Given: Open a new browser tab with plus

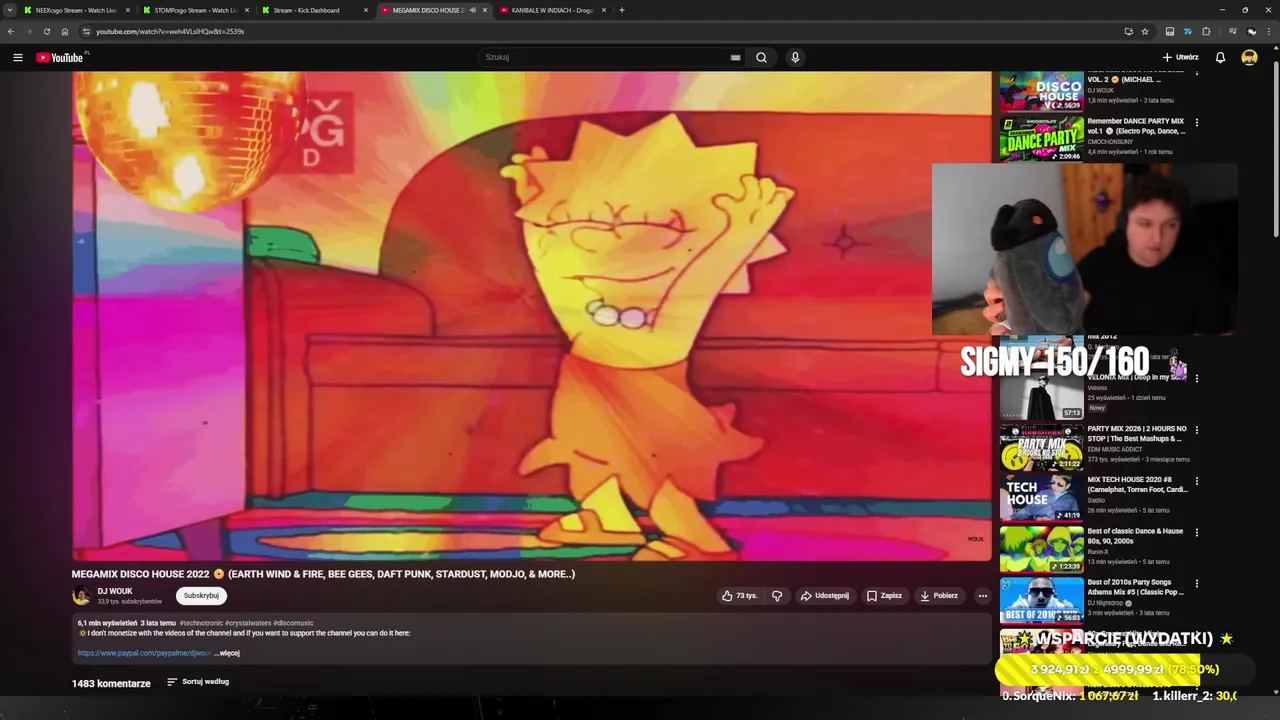Looking at the screenshot, I should point(622,10).
